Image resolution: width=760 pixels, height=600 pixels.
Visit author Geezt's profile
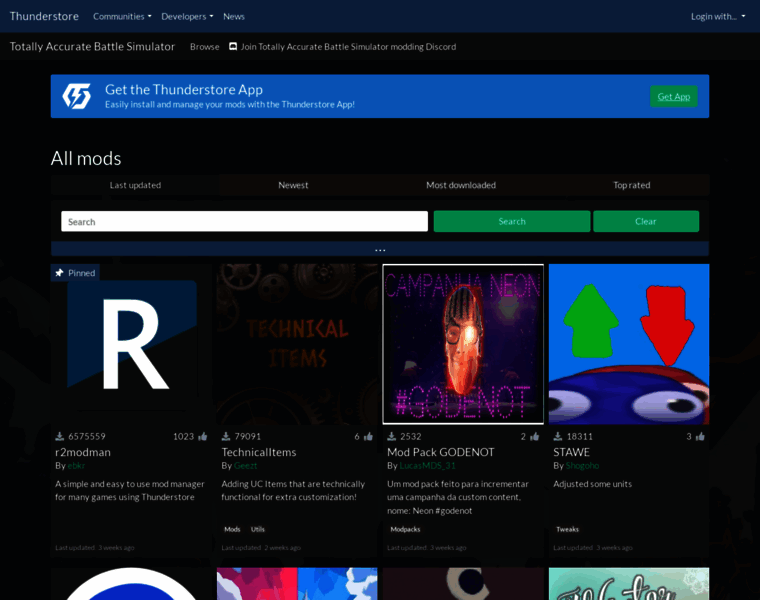tap(245, 466)
